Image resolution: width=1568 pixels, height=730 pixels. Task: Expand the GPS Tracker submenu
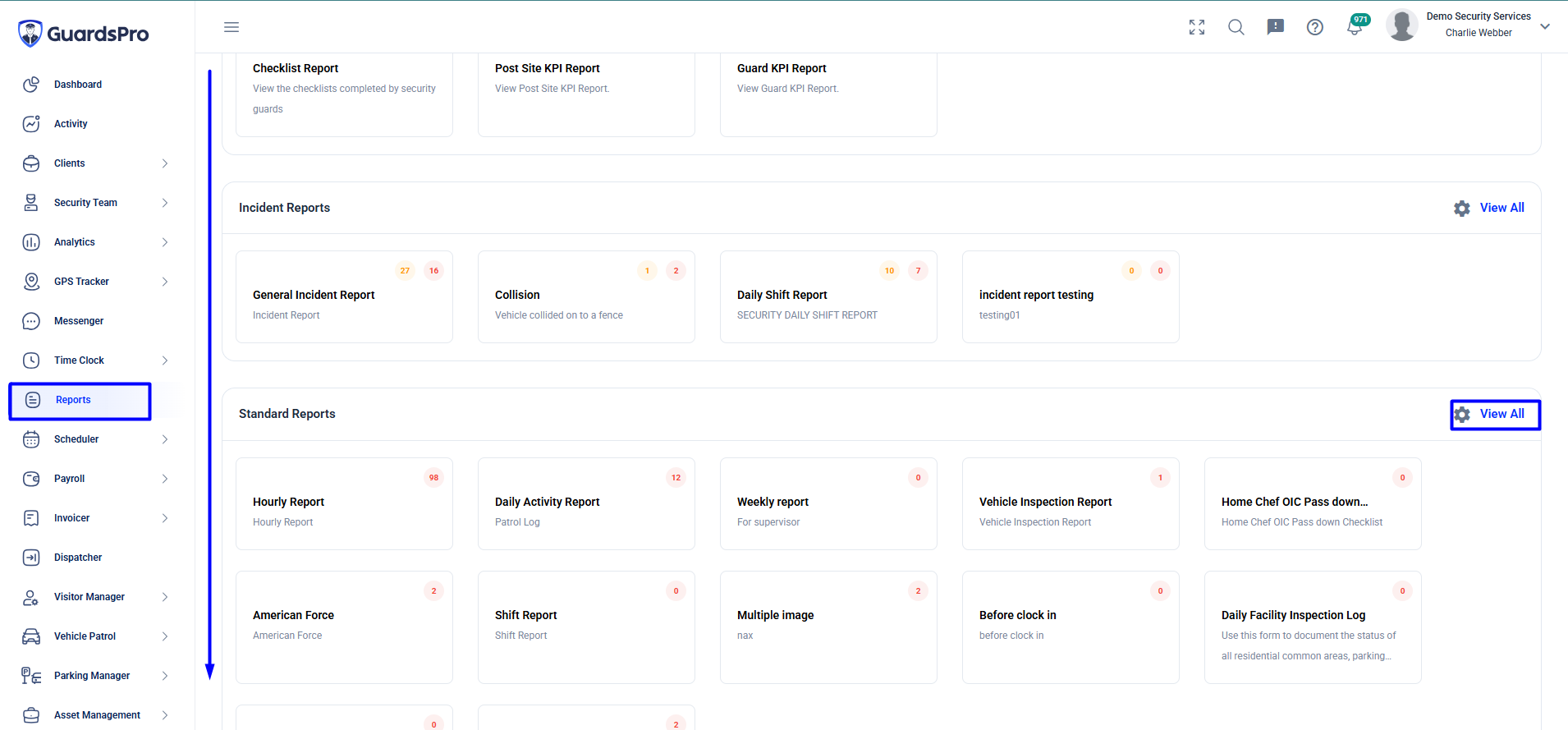click(164, 282)
